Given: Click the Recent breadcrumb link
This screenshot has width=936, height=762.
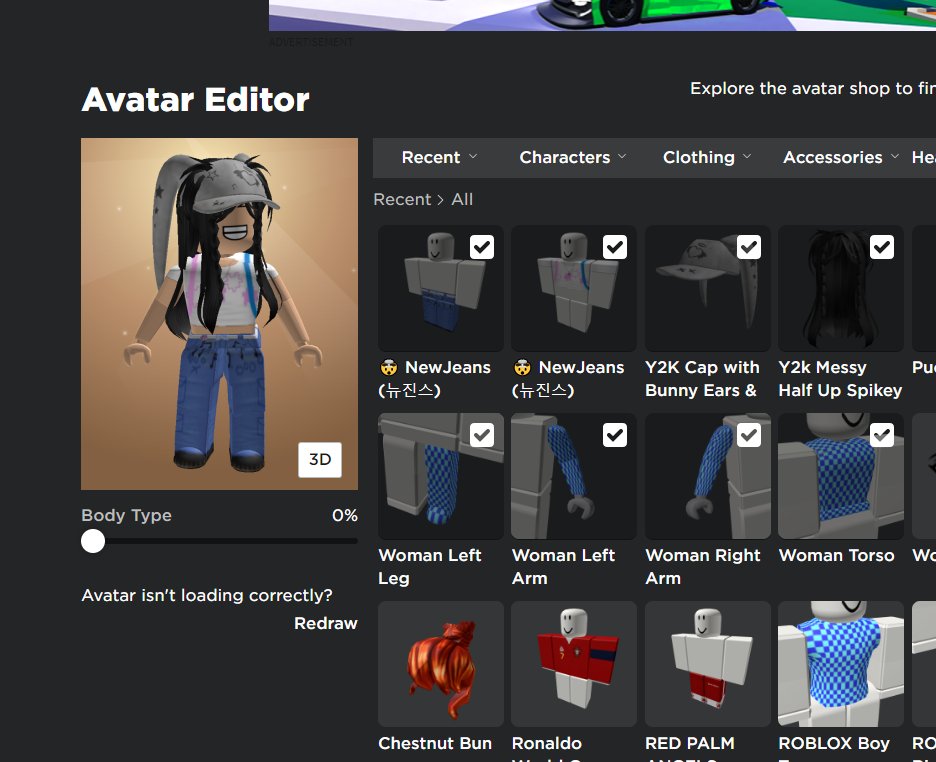Looking at the screenshot, I should [402, 199].
